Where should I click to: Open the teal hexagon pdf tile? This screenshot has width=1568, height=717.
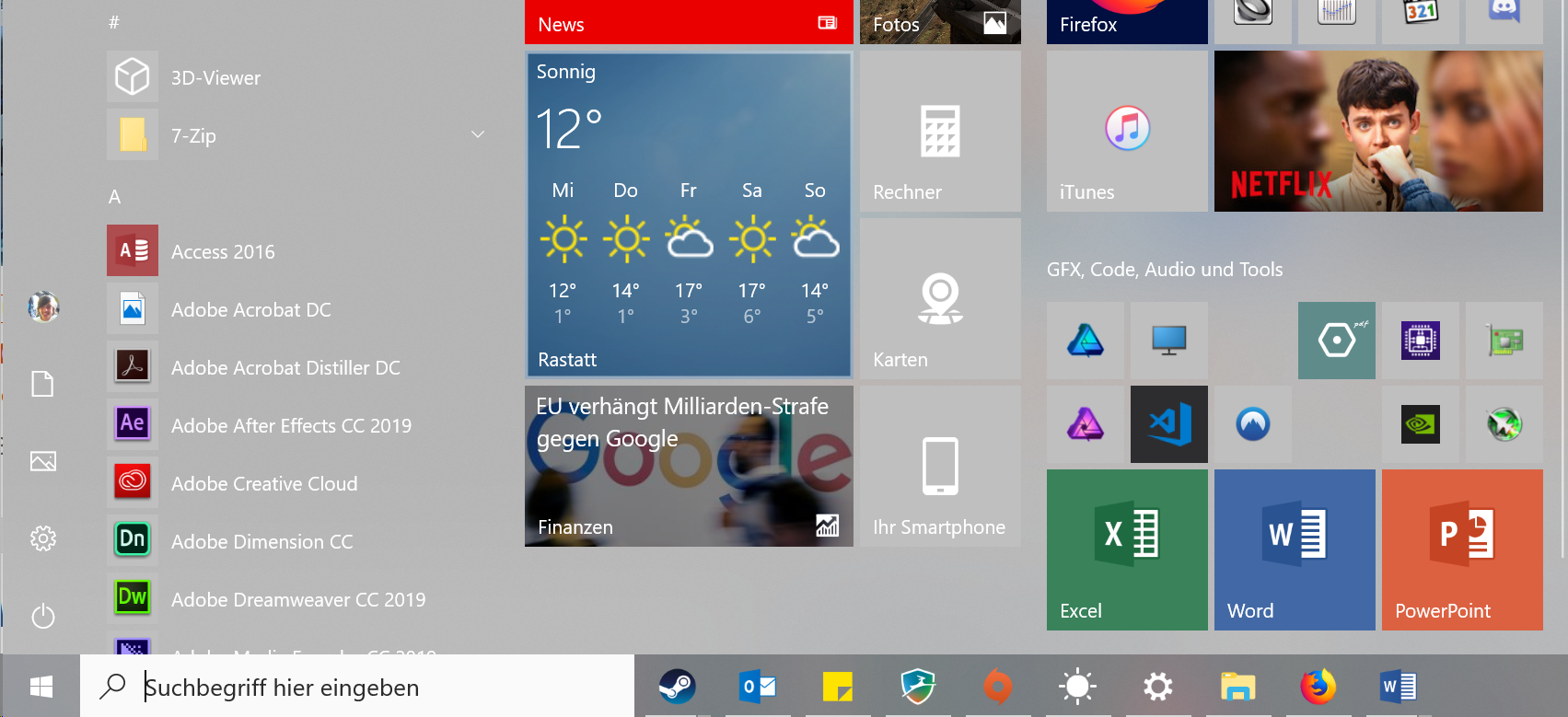[1337, 341]
